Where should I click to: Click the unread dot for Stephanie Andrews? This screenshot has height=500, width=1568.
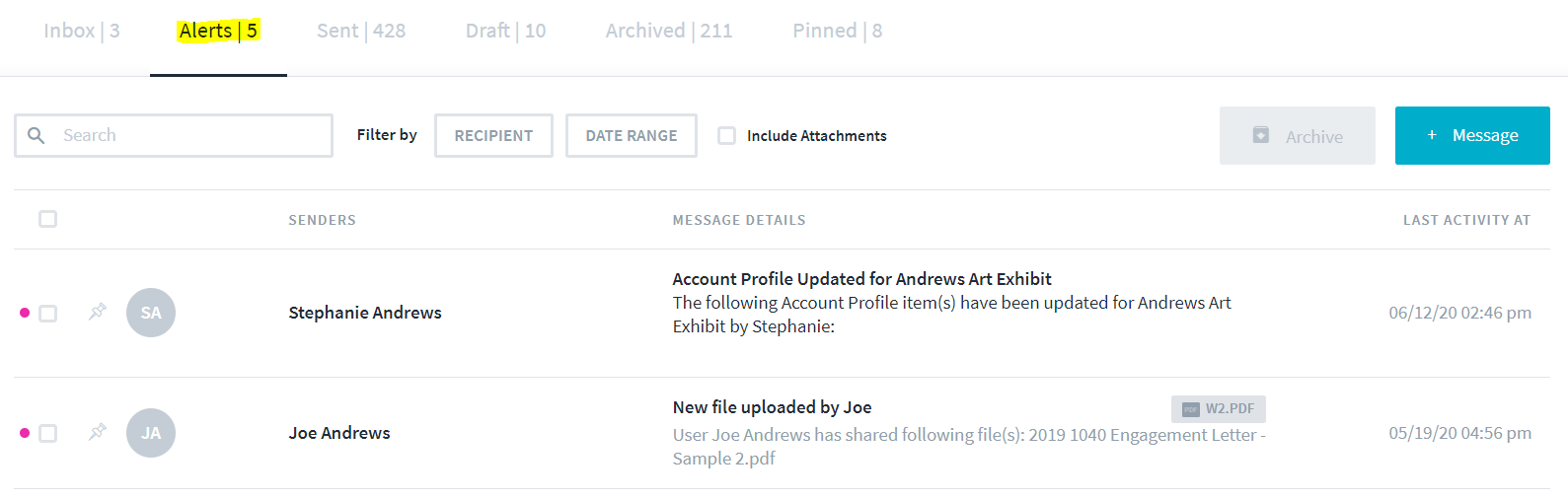[x=25, y=313]
